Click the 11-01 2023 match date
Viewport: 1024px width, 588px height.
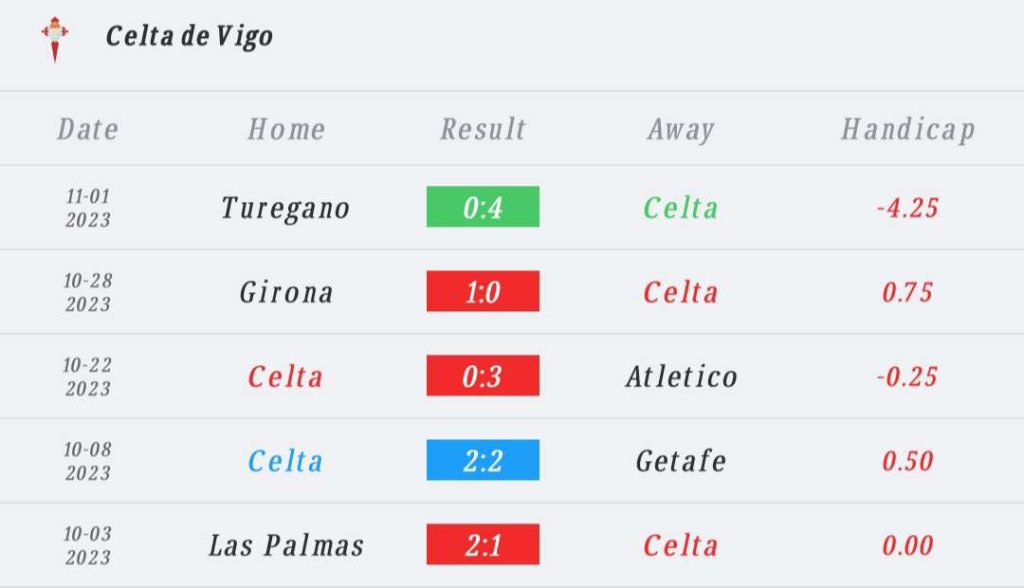(x=88, y=208)
